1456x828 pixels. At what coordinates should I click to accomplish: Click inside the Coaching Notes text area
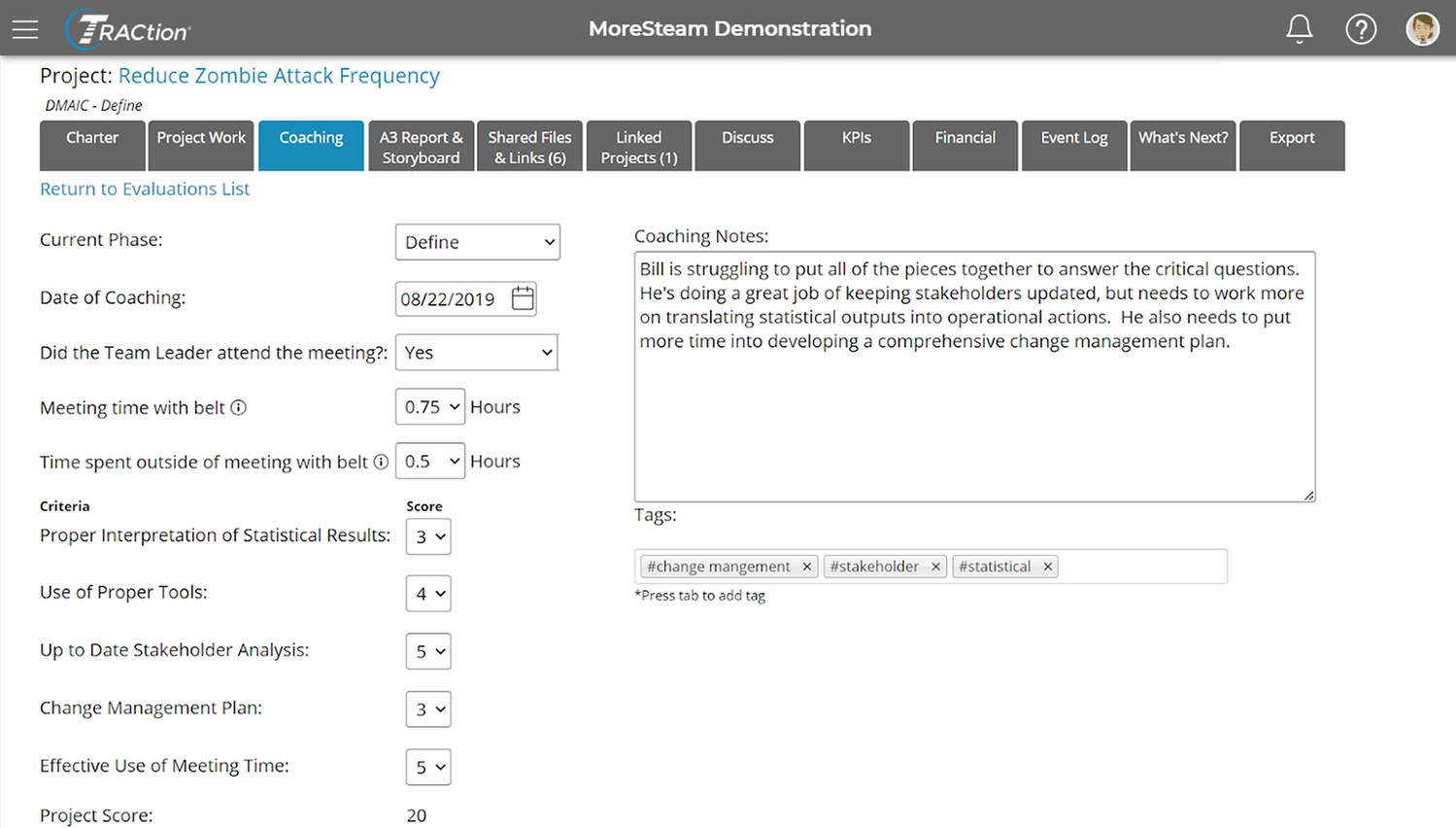(x=974, y=377)
